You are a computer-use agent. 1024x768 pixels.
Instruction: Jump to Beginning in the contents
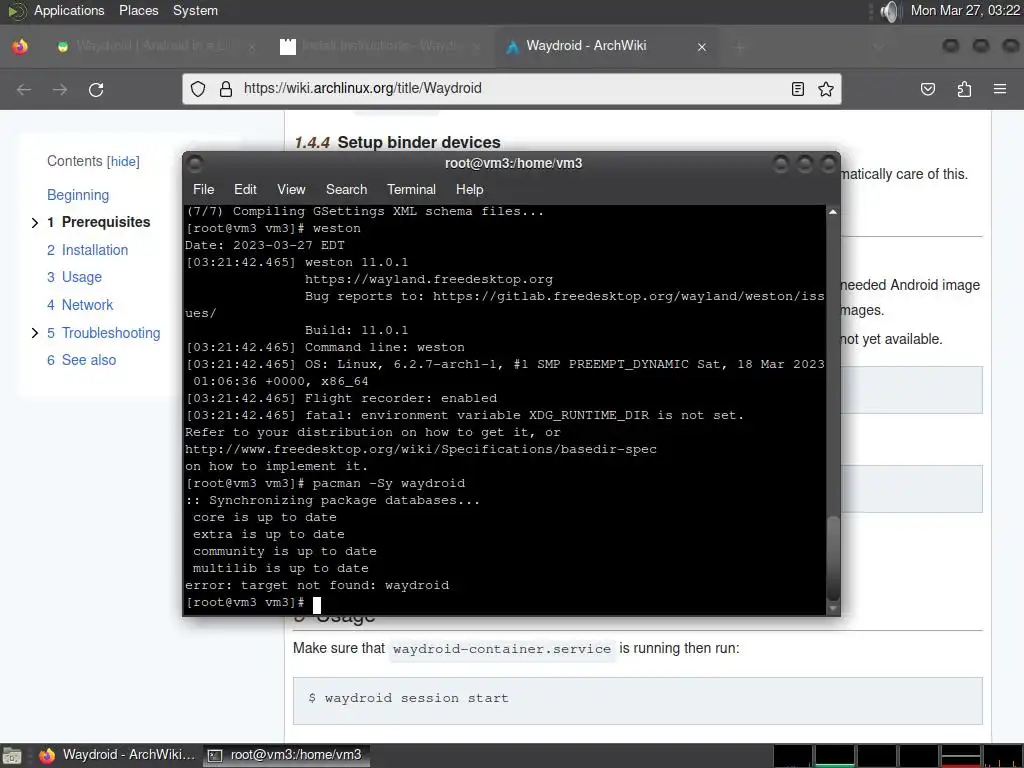(78, 195)
